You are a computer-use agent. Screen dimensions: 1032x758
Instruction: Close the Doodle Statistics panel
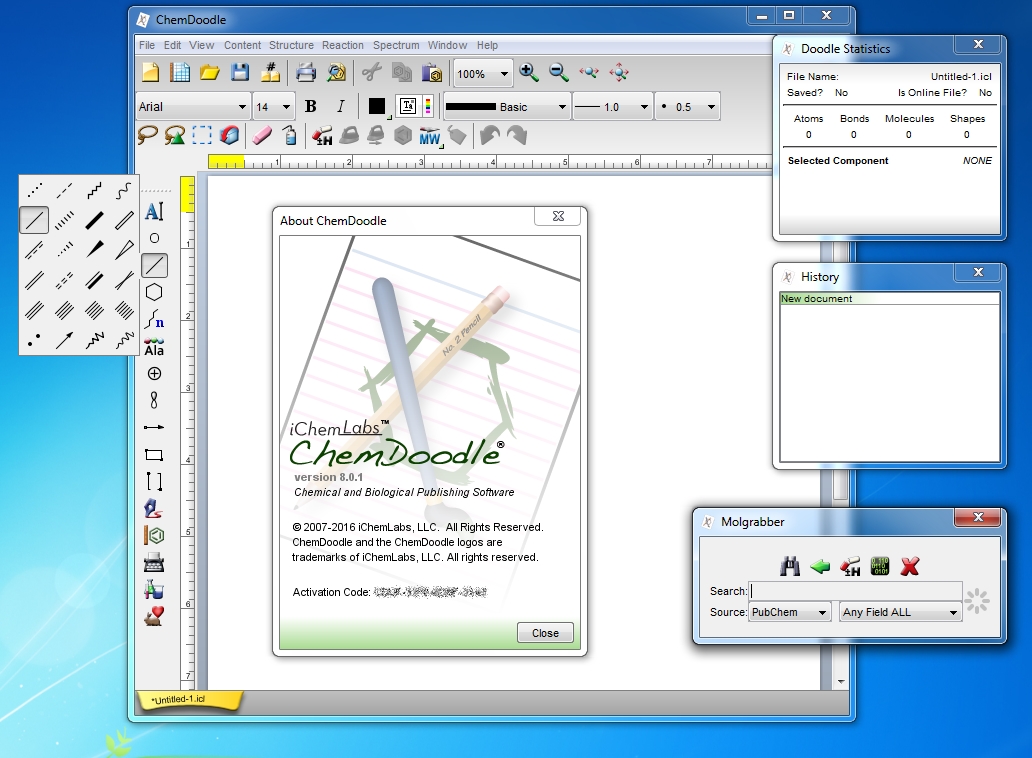pos(978,45)
